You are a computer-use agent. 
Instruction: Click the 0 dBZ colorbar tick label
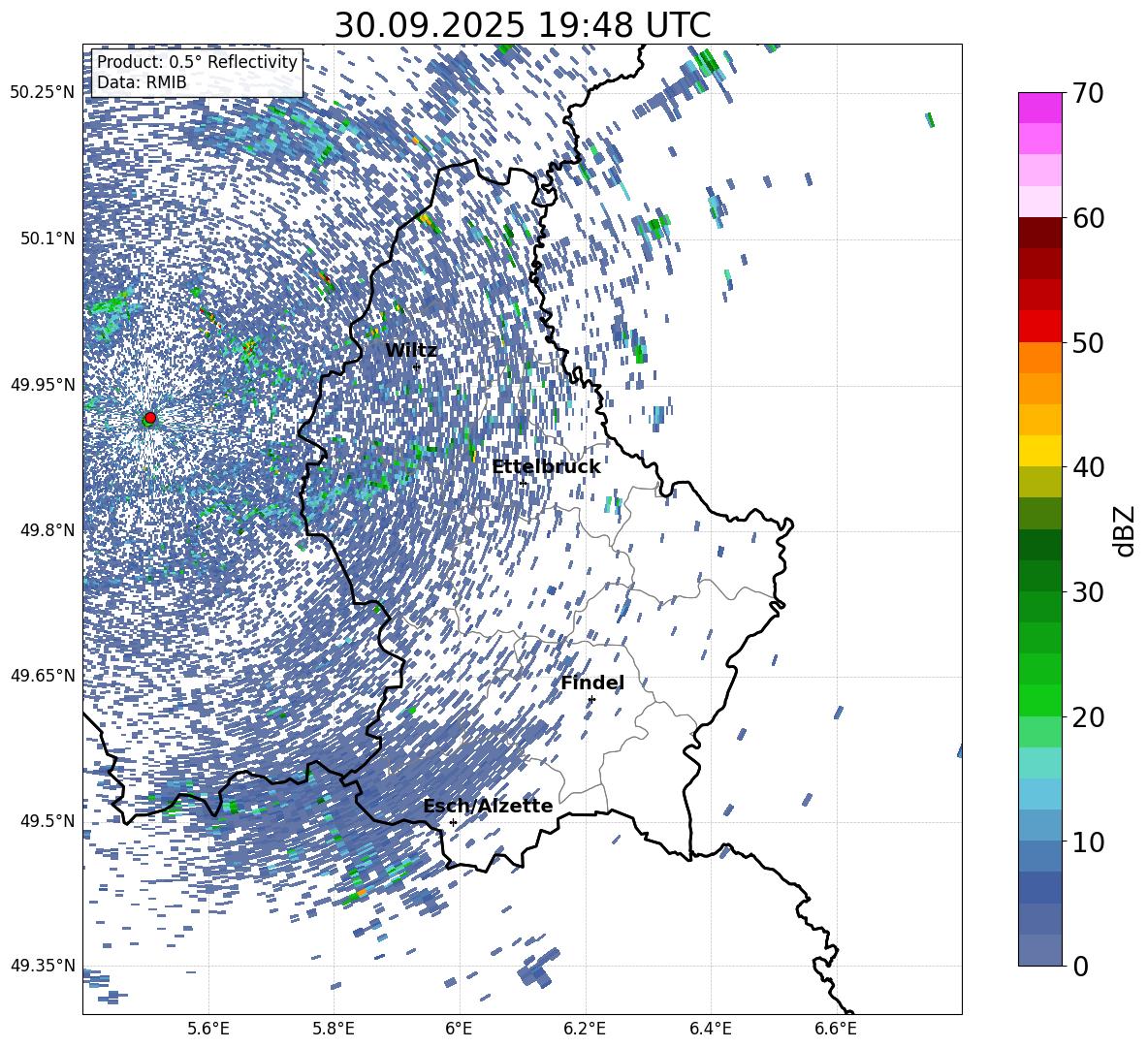[1080, 966]
